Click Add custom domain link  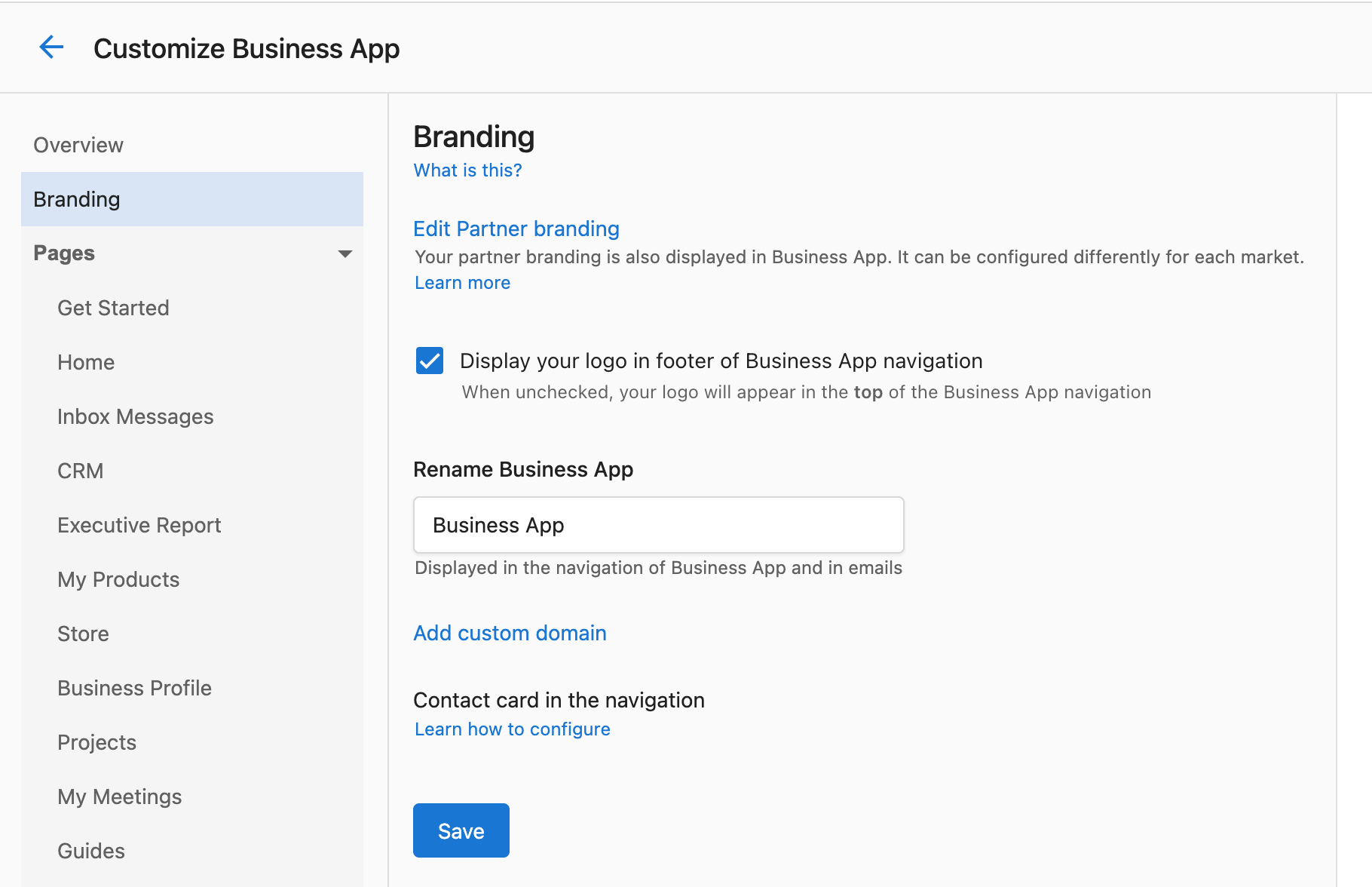tap(510, 633)
